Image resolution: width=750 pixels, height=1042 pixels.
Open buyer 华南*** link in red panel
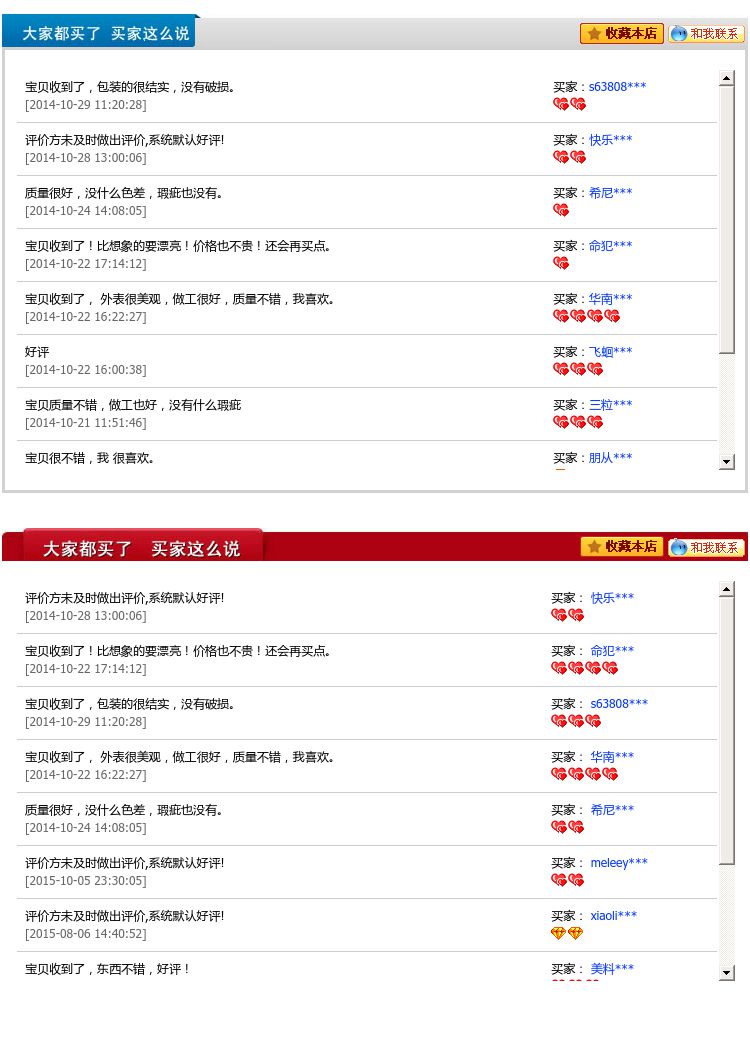[x=612, y=756]
